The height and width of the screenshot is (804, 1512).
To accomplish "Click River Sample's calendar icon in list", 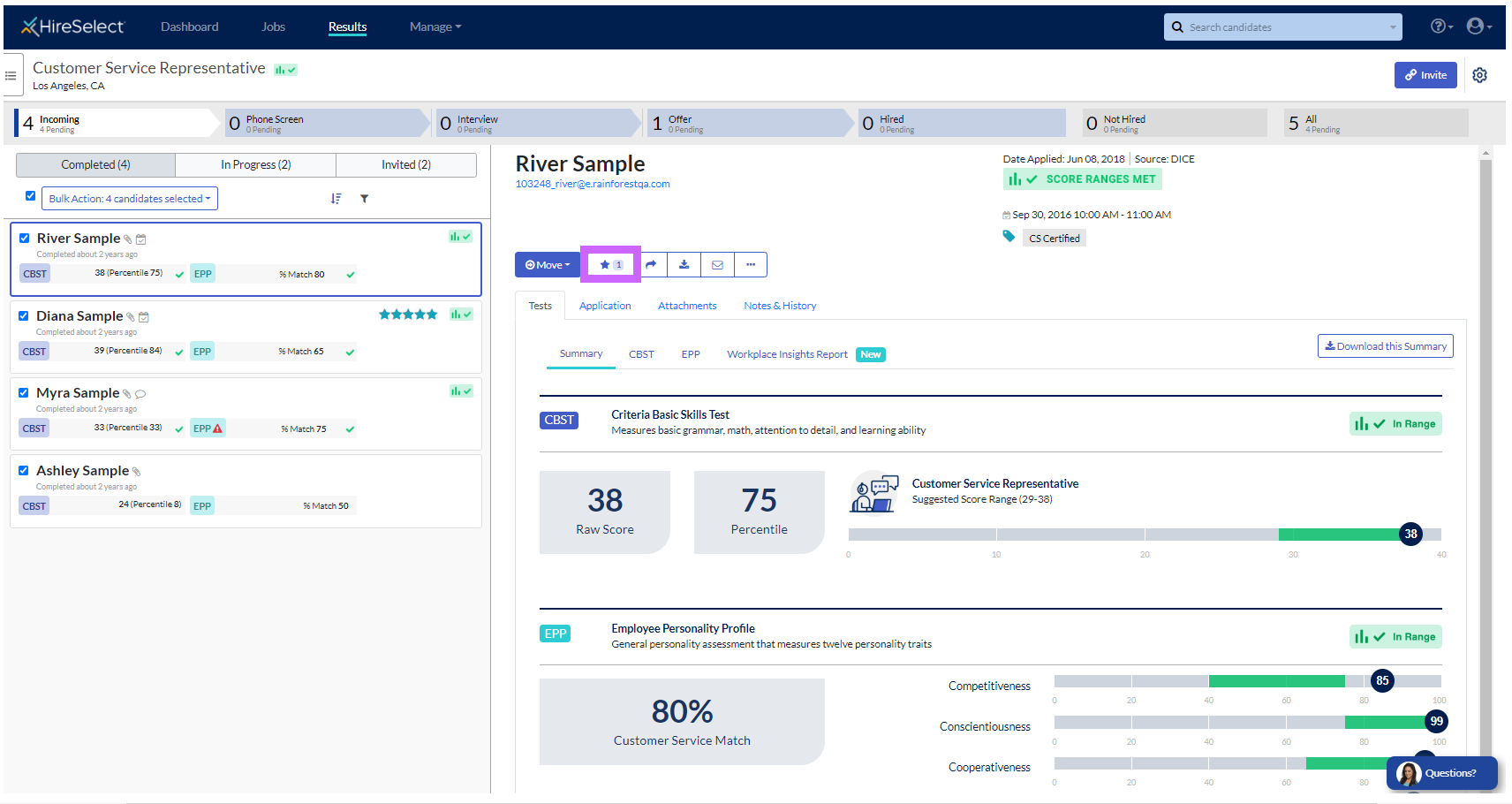I will pyautogui.click(x=141, y=239).
